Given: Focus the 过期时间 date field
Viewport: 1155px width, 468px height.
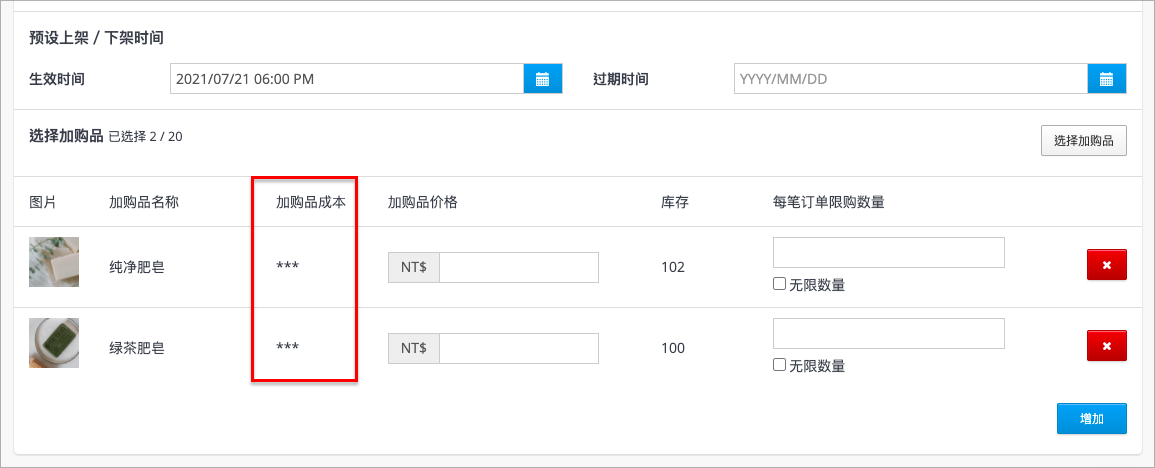Looking at the screenshot, I should point(910,79).
